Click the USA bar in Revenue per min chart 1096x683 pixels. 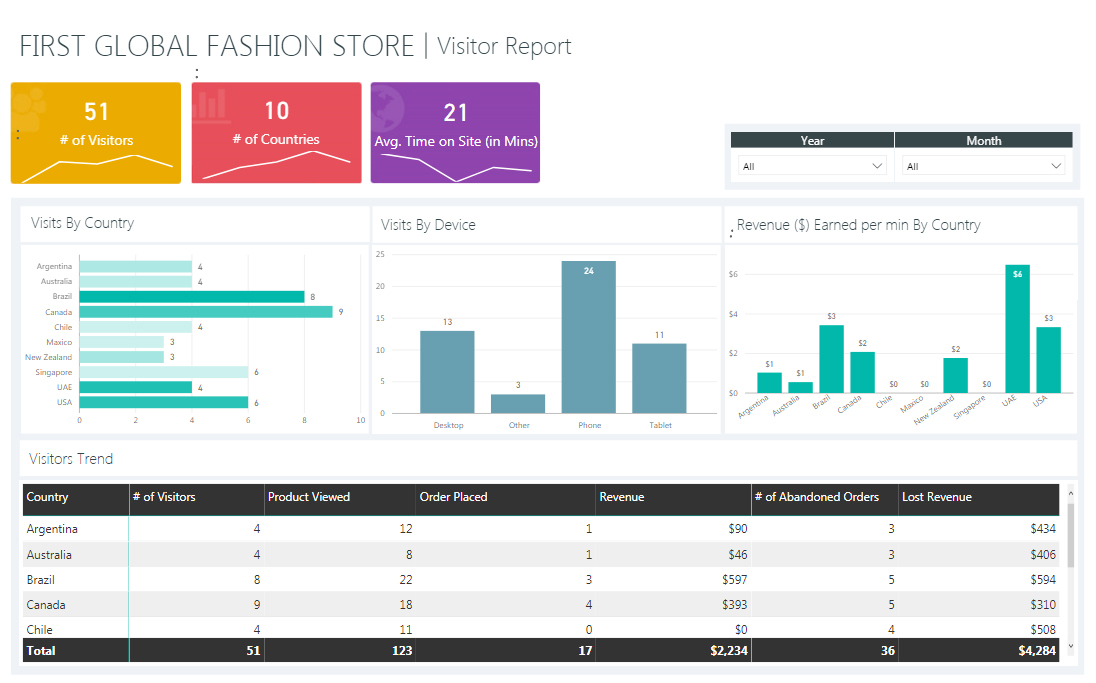1048,360
